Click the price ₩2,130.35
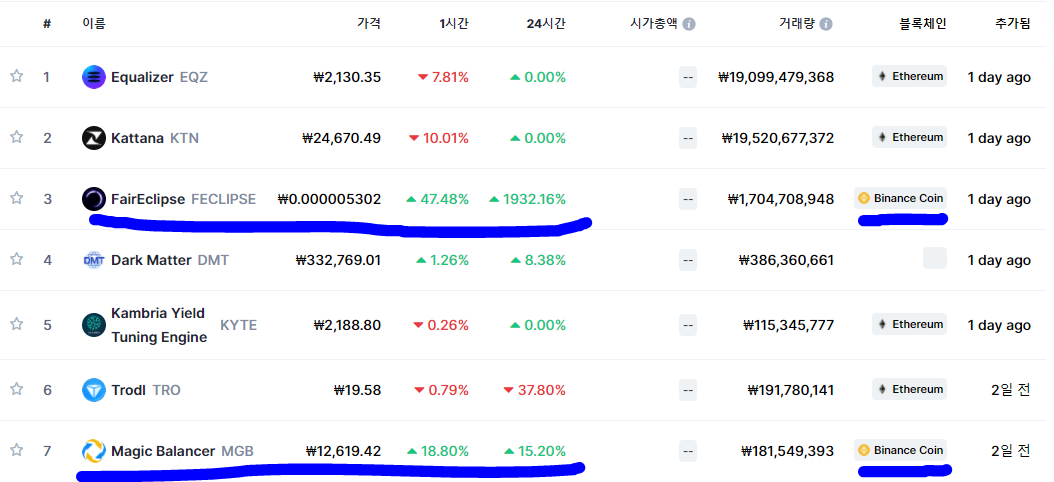This screenshot has height=482, width=1054. coord(347,77)
